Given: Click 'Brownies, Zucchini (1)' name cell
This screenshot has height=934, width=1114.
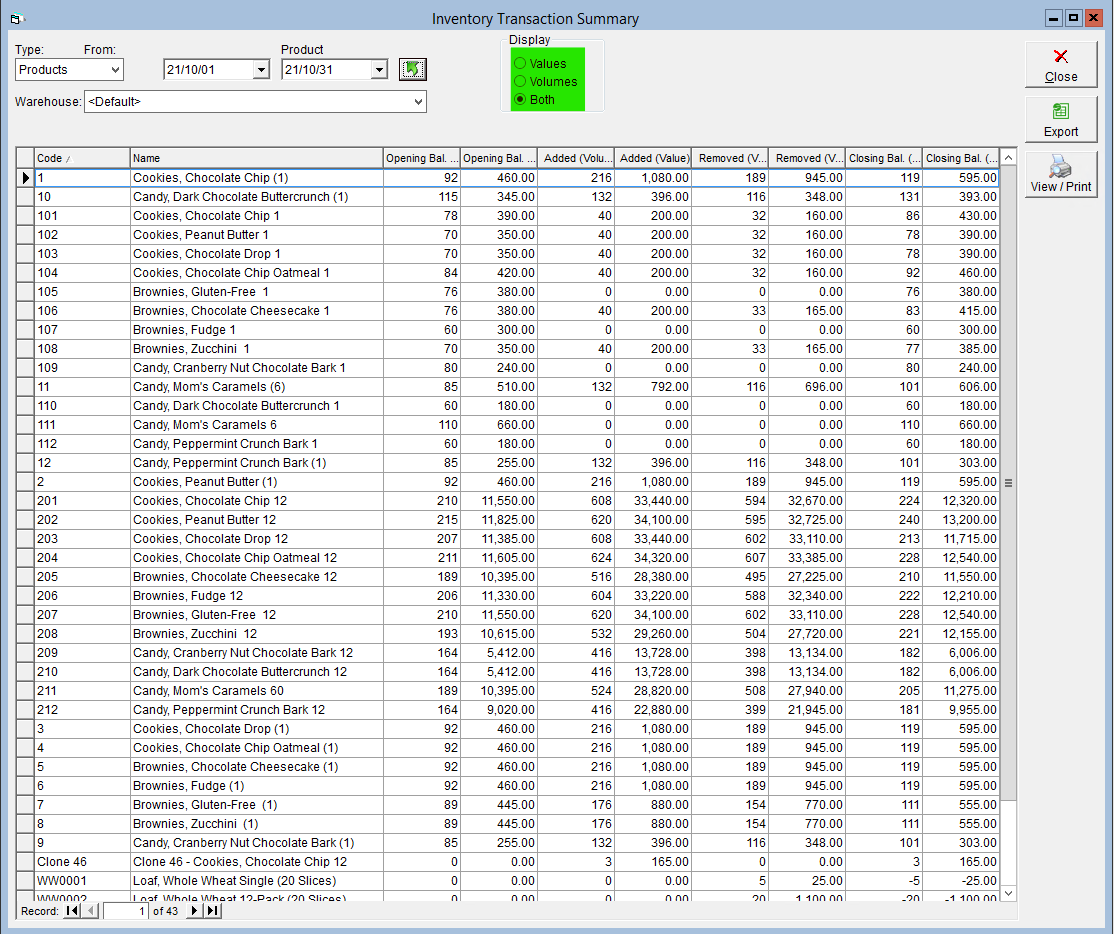Looking at the screenshot, I should [256, 824].
